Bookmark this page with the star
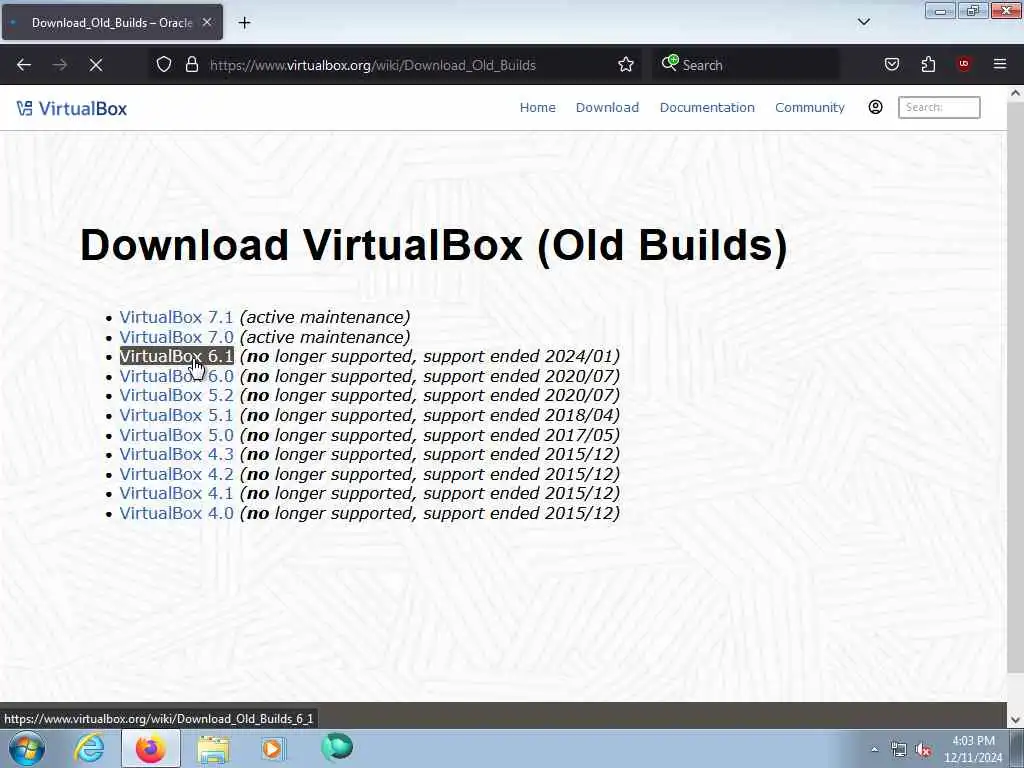Viewport: 1024px width, 768px height. pos(626,65)
